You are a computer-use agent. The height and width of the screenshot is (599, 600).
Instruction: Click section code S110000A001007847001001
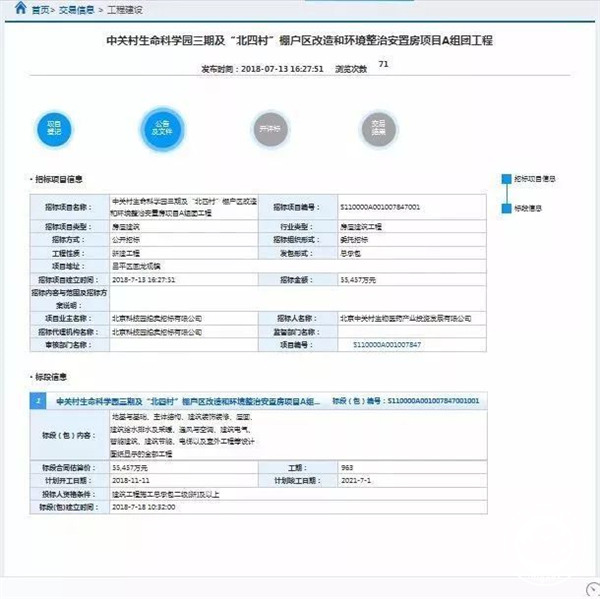pos(433,401)
